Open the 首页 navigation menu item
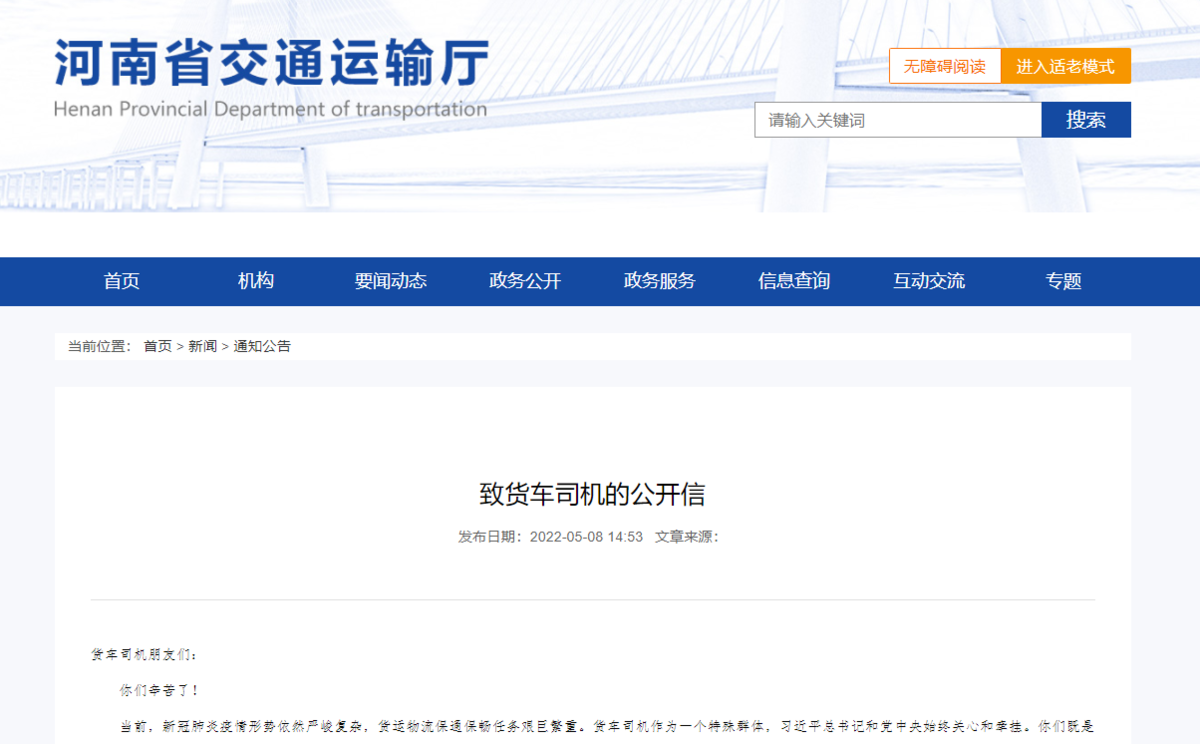The width and height of the screenshot is (1200, 744). [x=121, y=281]
